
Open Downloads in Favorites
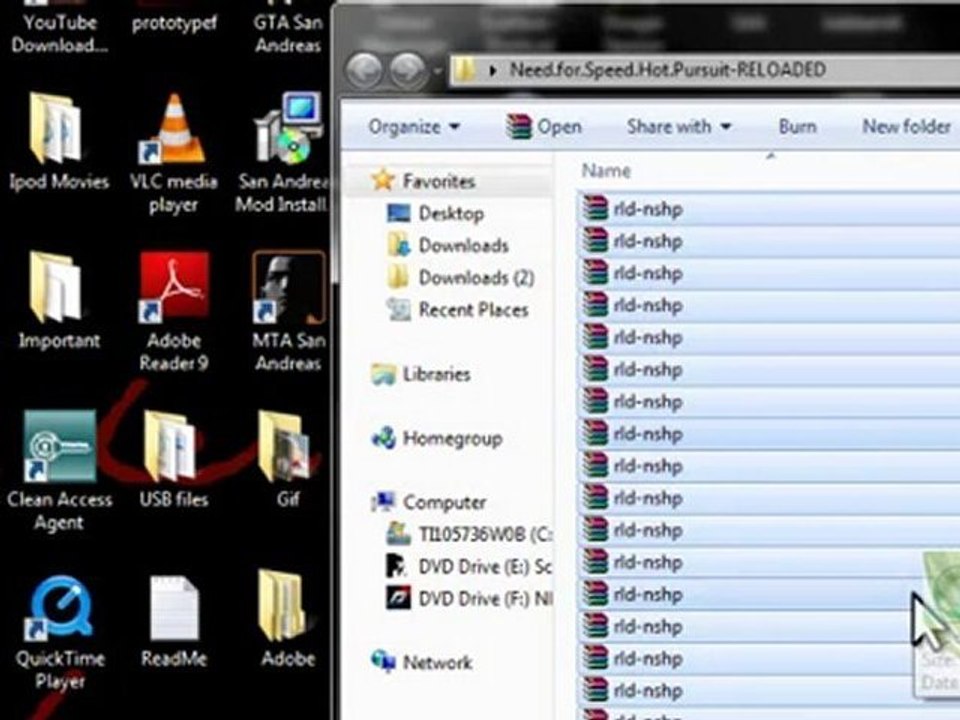click(x=448, y=246)
